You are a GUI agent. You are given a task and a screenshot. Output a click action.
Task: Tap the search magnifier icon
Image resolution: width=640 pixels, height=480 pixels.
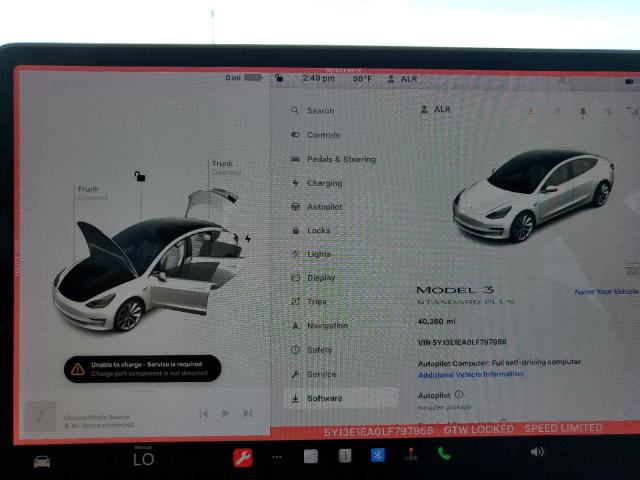click(295, 110)
